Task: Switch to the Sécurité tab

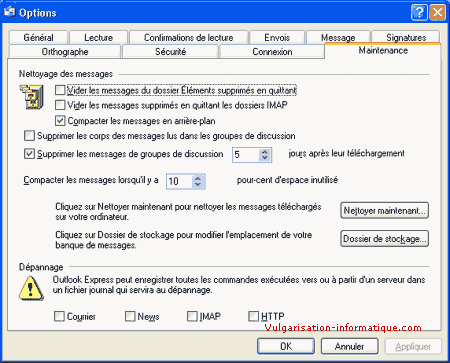Action: (170, 52)
